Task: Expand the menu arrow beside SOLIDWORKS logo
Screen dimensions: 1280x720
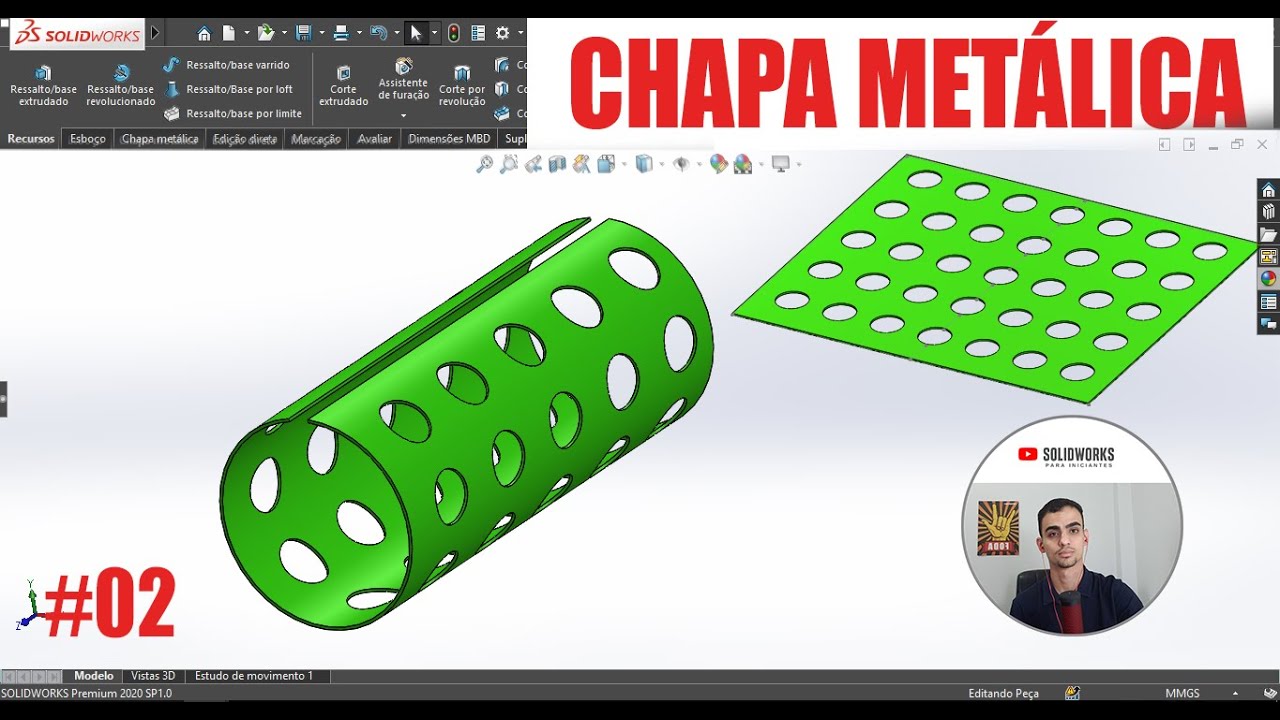Action: [155, 33]
